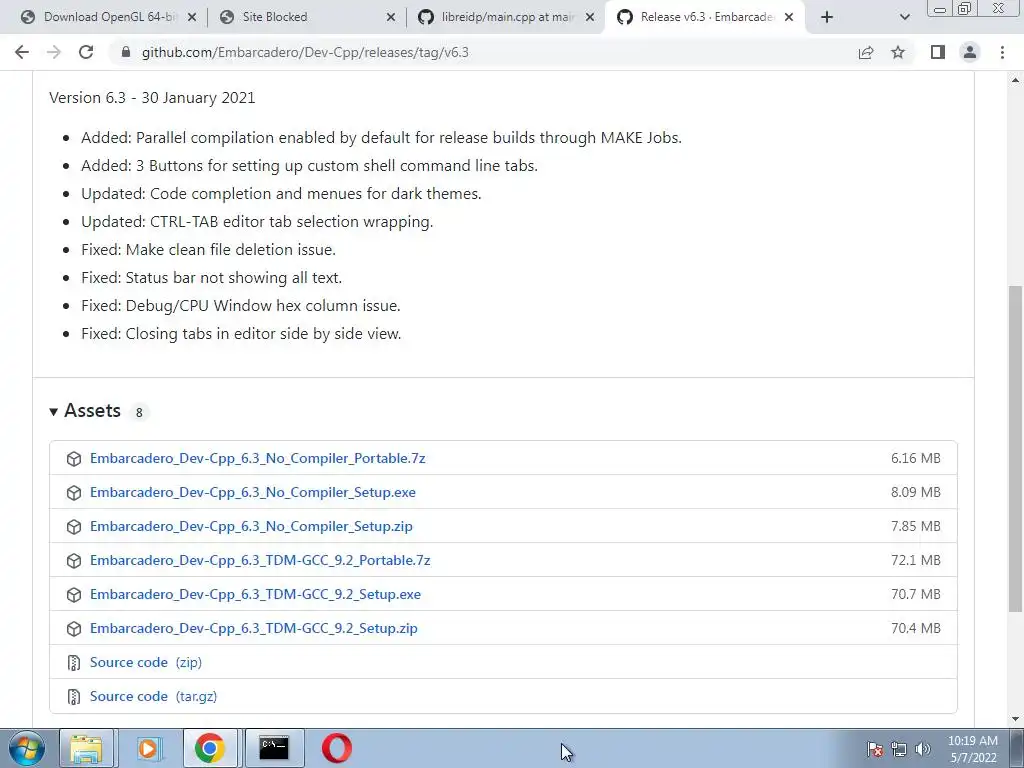Click package icon beside No_Compiler_Setup.zip
Image resolution: width=1024 pixels, height=768 pixels.
point(74,526)
